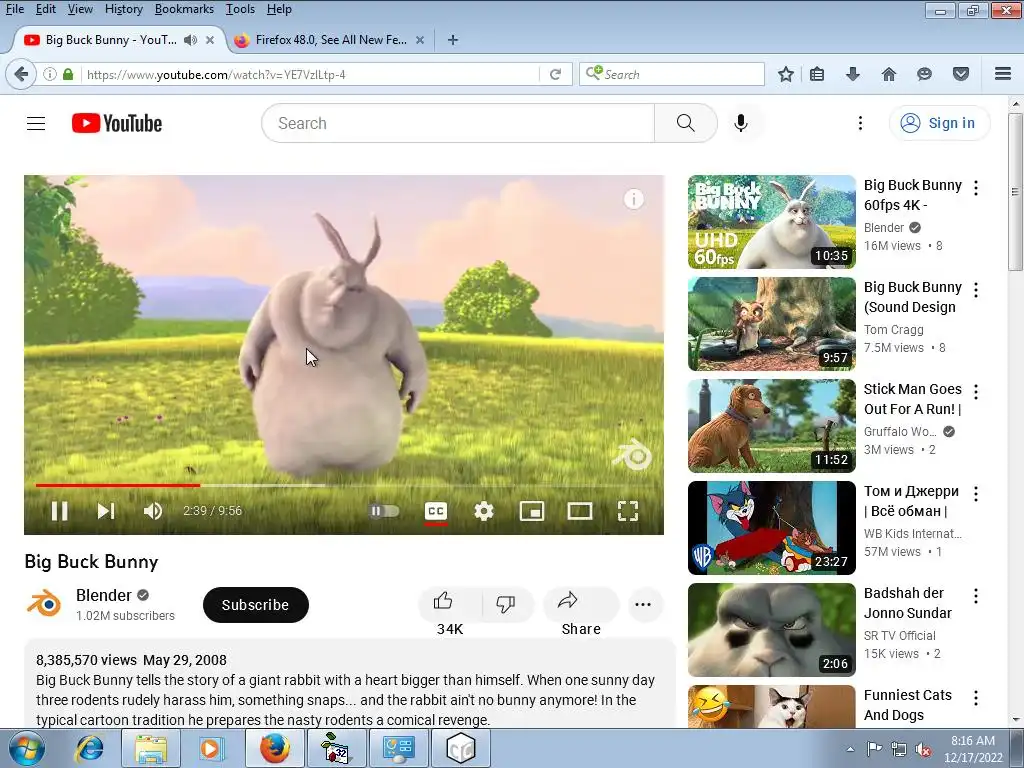The width and height of the screenshot is (1024, 768).
Task: Open Badshah der Jonno Sundar thumbnail
Action: pyautogui.click(x=771, y=630)
